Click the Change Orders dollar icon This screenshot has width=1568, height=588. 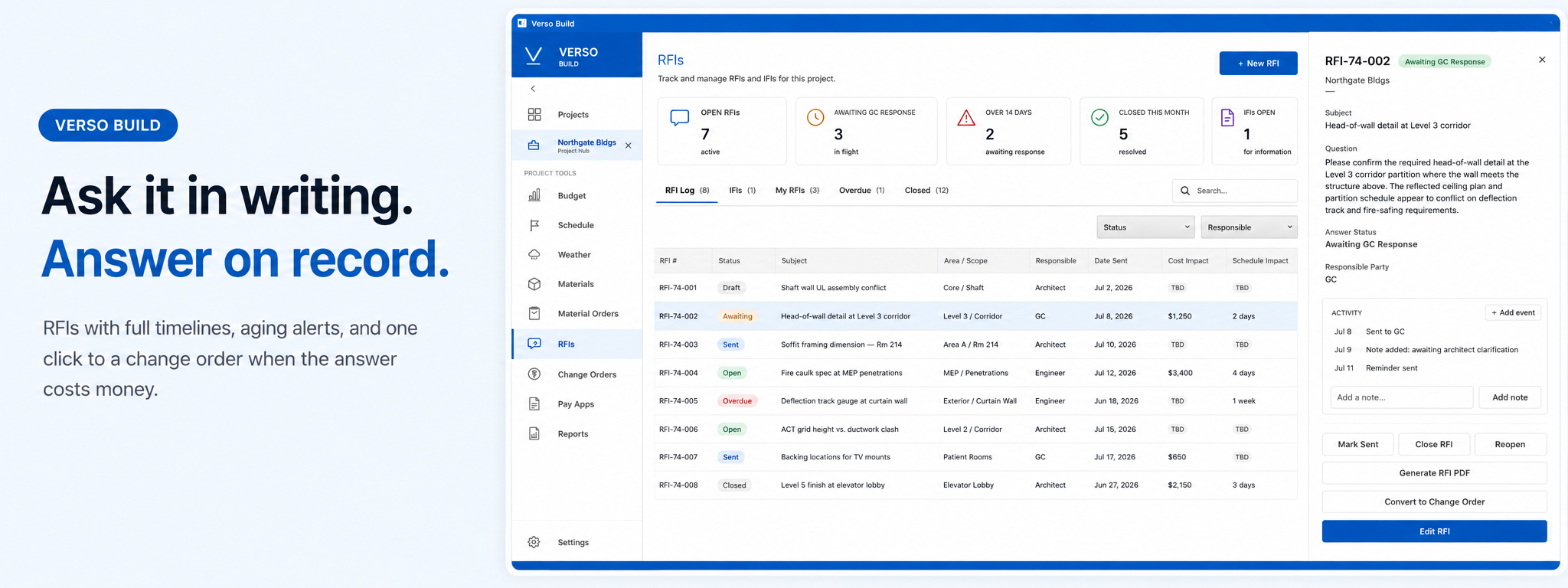[534, 374]
